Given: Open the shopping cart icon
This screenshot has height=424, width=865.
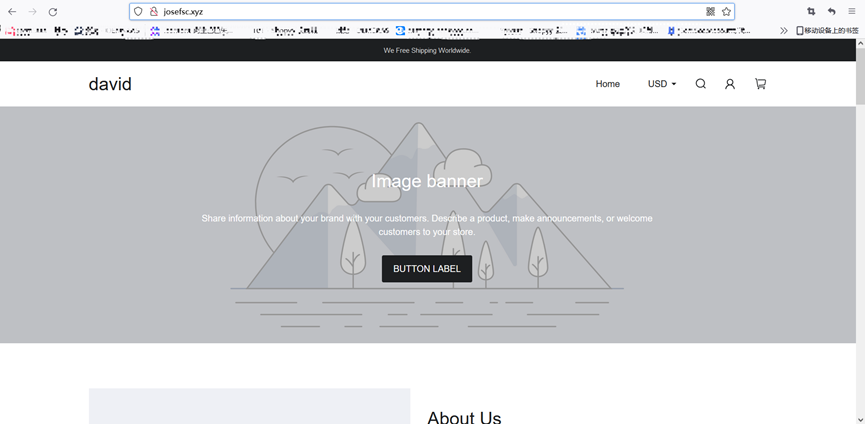Looking at the screenshot, I should coord(760,84).
